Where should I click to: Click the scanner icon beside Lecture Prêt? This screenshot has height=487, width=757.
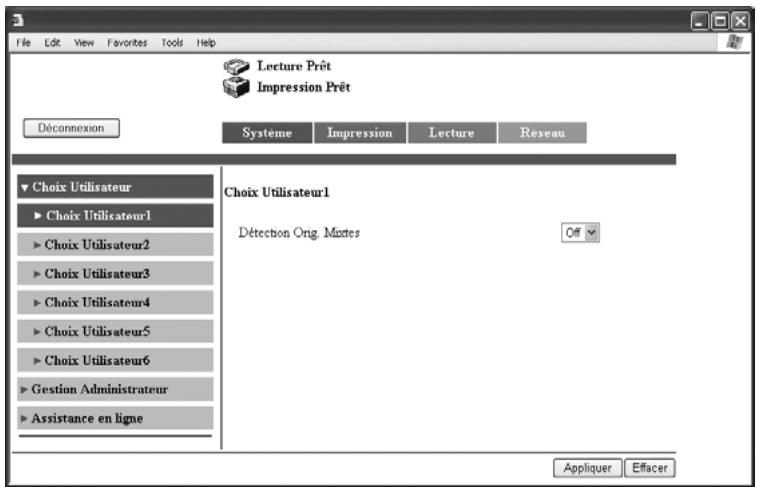click(x=236, y=66)
